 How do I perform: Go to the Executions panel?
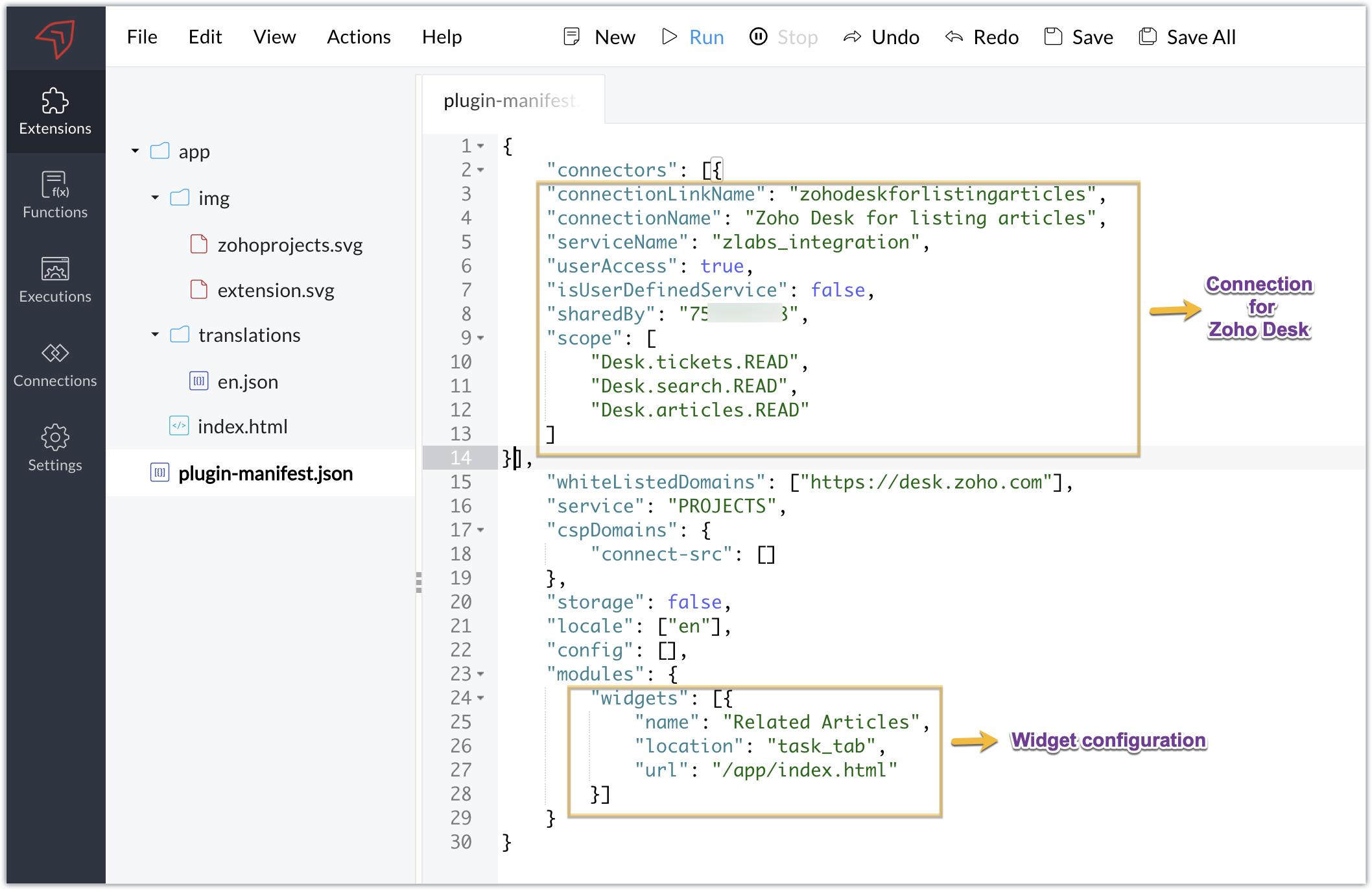55,279
